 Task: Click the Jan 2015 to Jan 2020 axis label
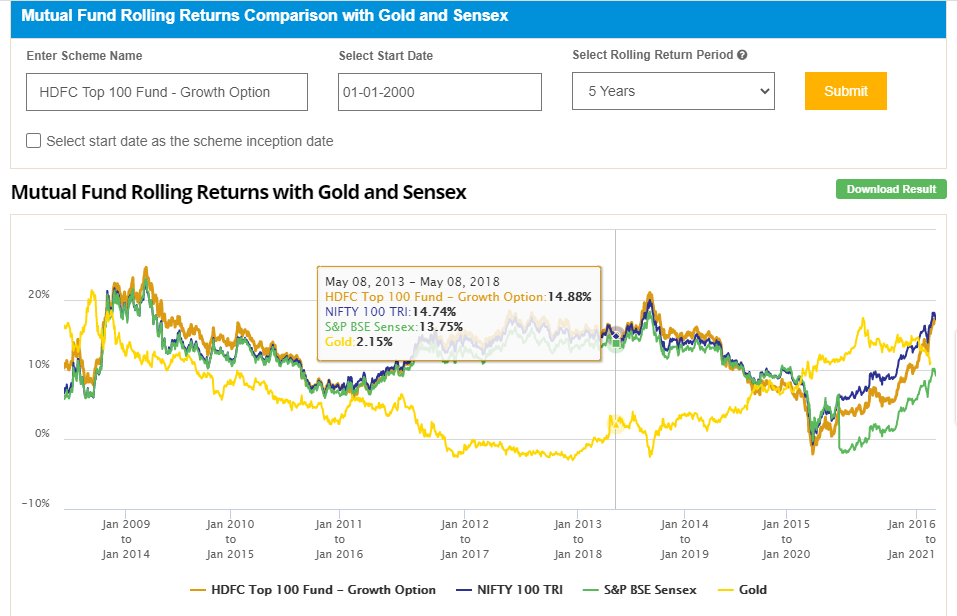(787, 539)
